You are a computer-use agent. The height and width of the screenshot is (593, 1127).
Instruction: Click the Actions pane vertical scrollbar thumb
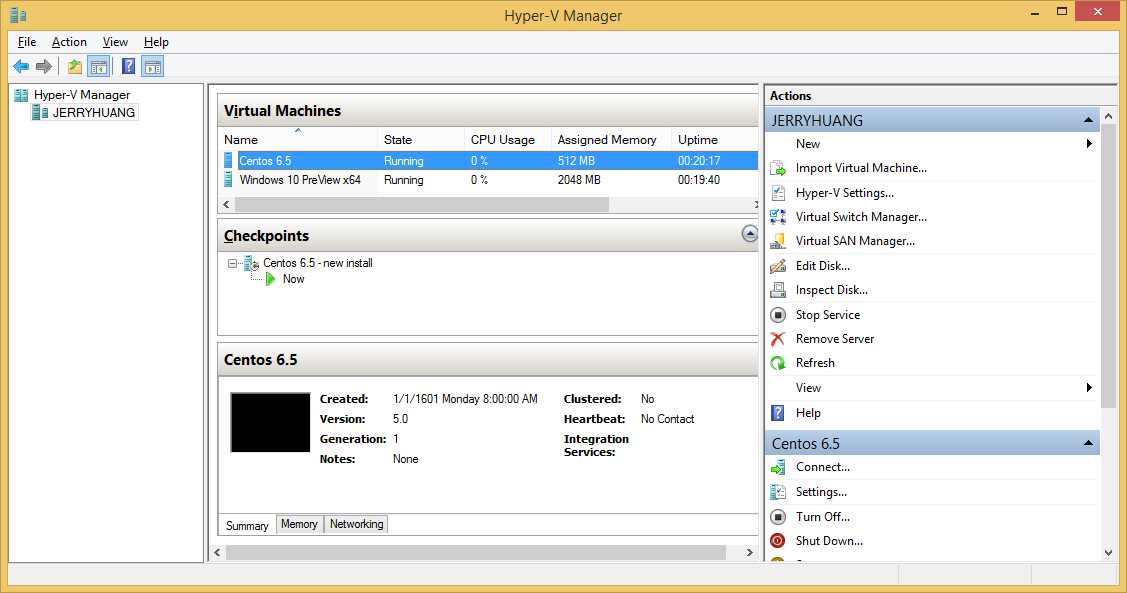[1108, 266]
